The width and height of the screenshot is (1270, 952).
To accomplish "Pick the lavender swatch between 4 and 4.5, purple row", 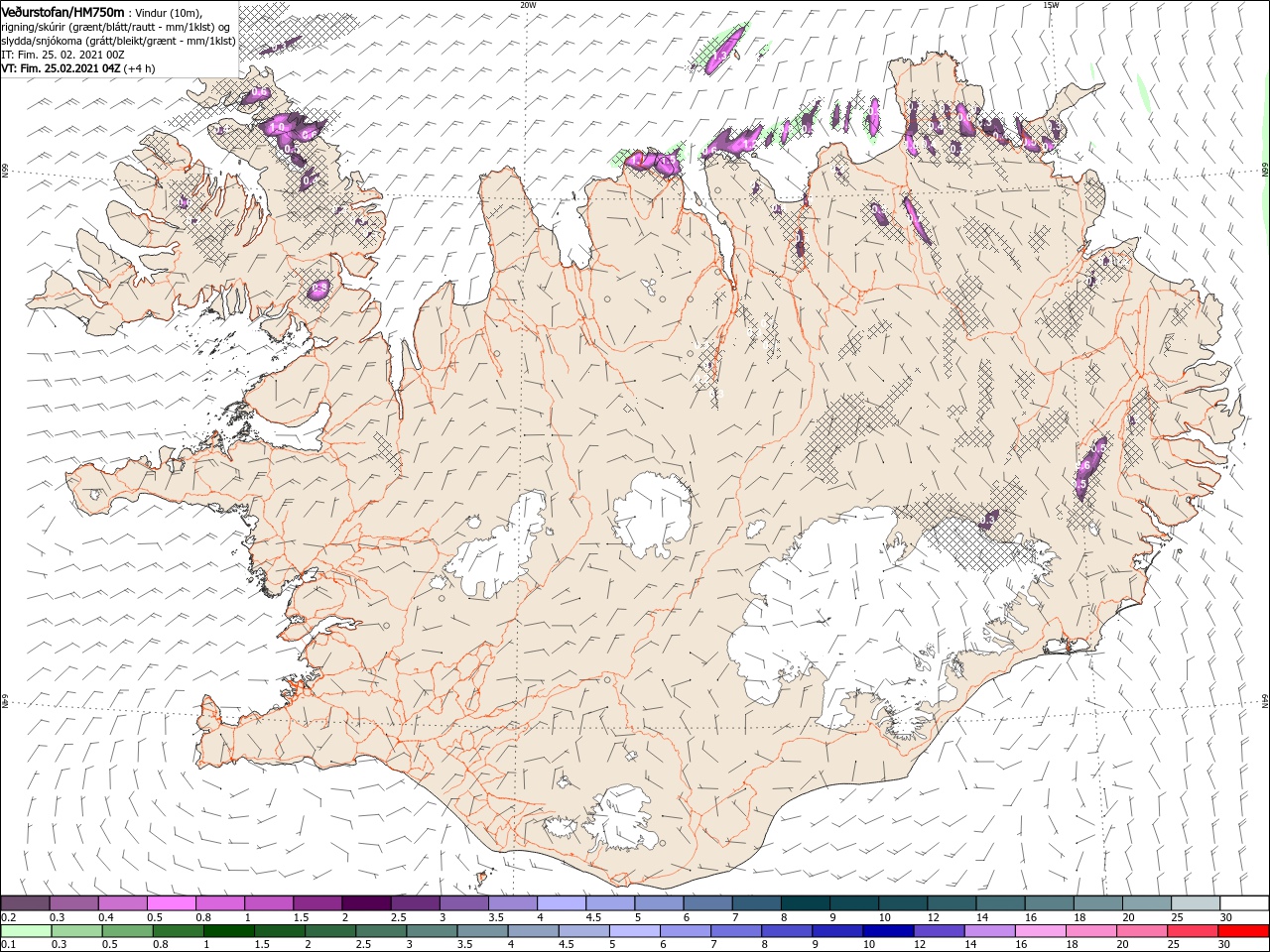I will point(561,903).
